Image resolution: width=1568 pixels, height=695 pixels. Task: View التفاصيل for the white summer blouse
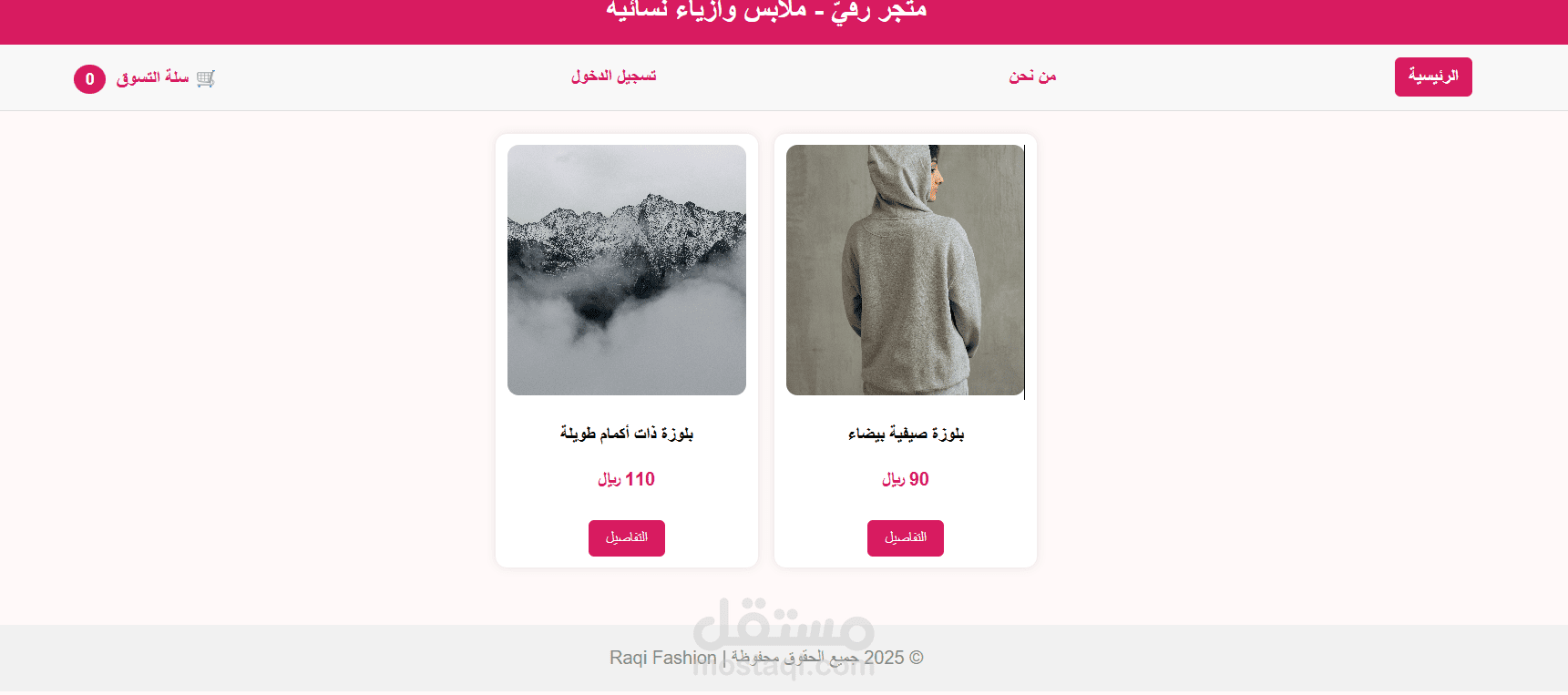pos(906,538)
